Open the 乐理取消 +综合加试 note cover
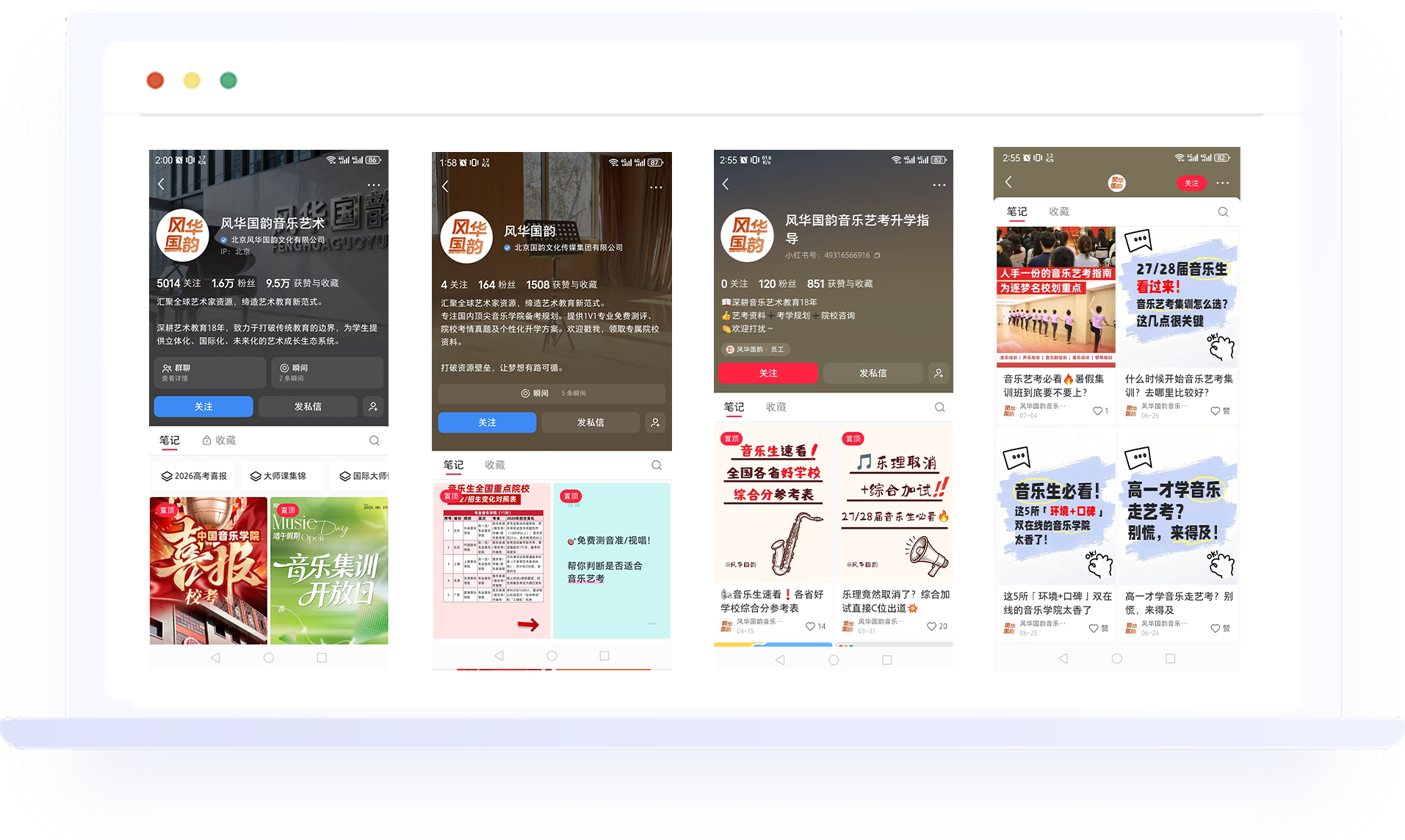This screenshot has width=1405, height=840. pyautogui.click(x=895, y=503)
